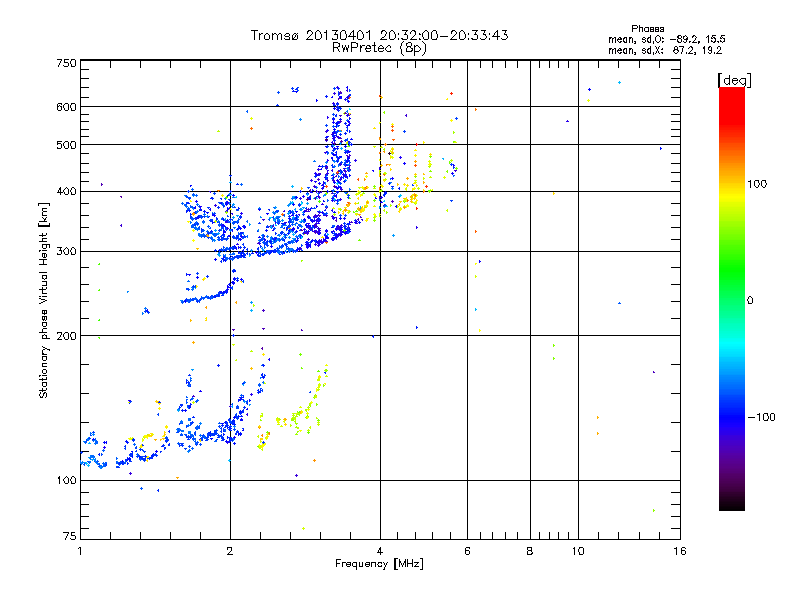Click the 'Stationary phase Virtual Height [km]' y-axis title
The width and height of the screenshot is (800, 600).
44,300
